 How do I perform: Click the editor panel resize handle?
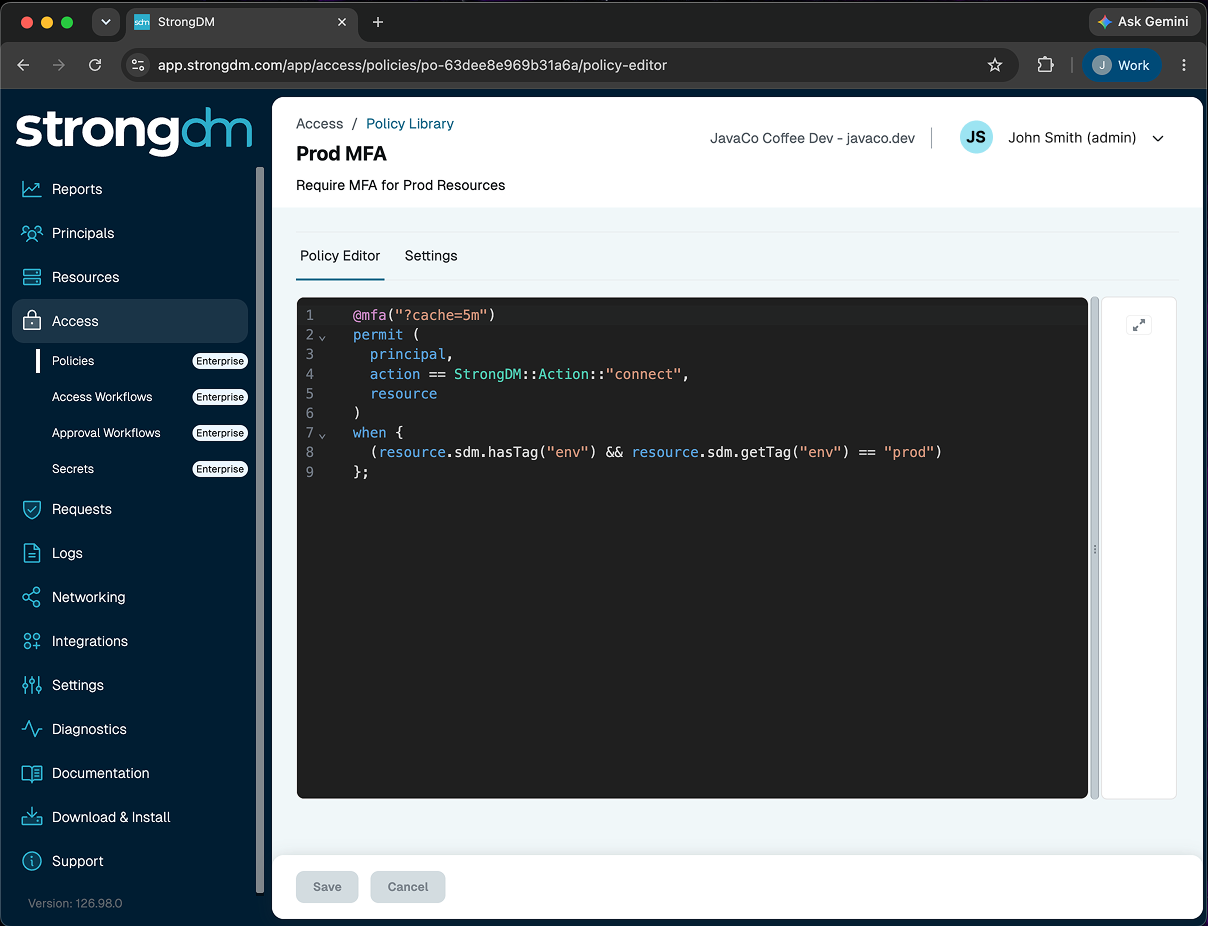pos(1095,548)
